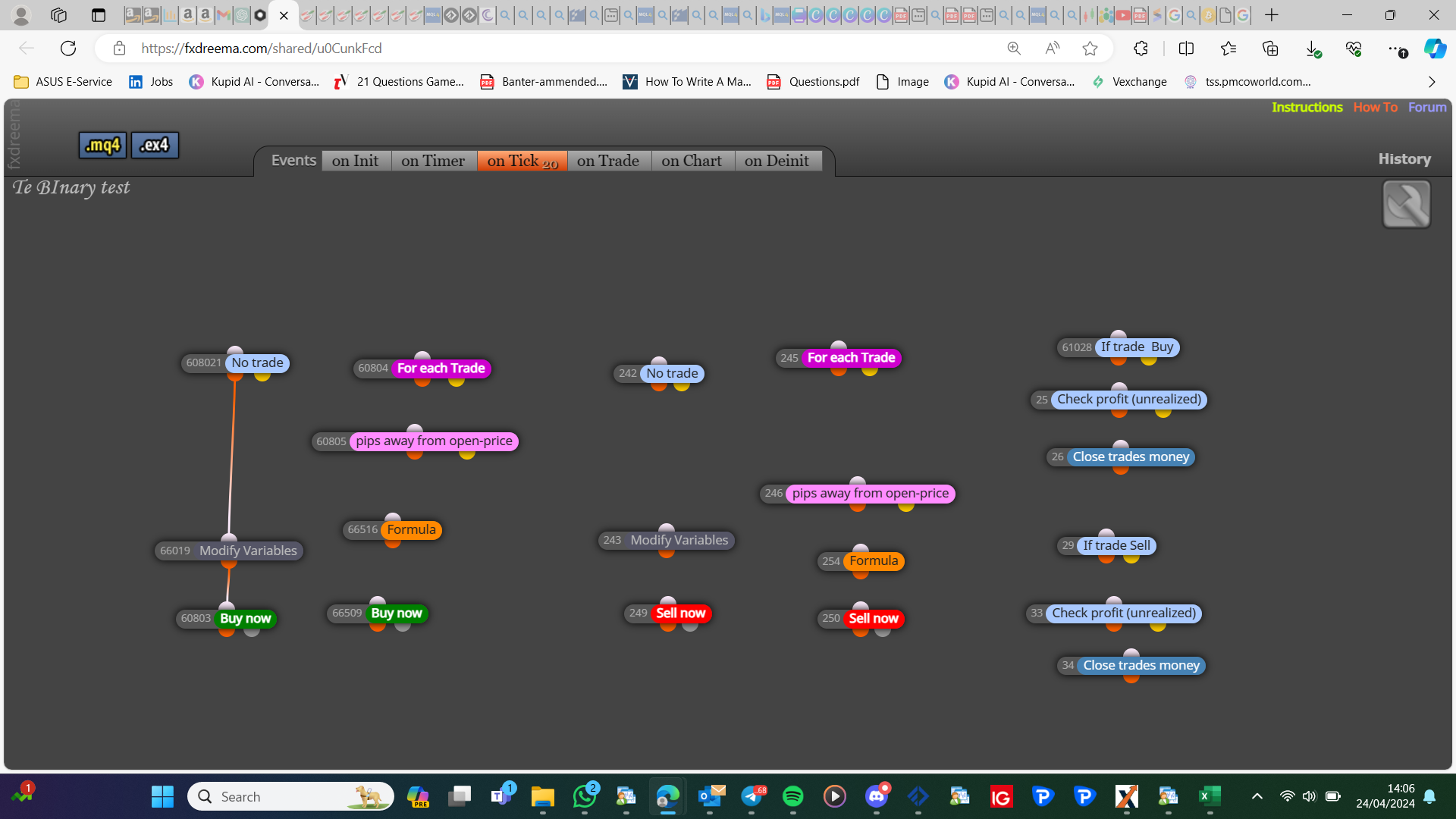This screenshot has height=819, width=1456.
Task: Open the Instructions link
Action: (1307, 108)
